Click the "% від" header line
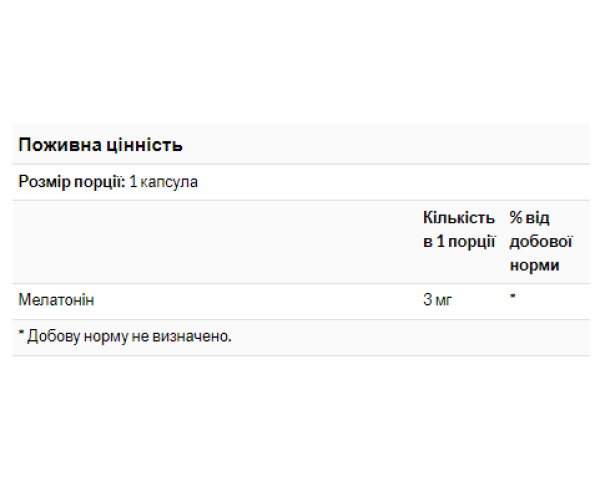The height and width of the screenshot is (500, 600). (x=530, y=218)
